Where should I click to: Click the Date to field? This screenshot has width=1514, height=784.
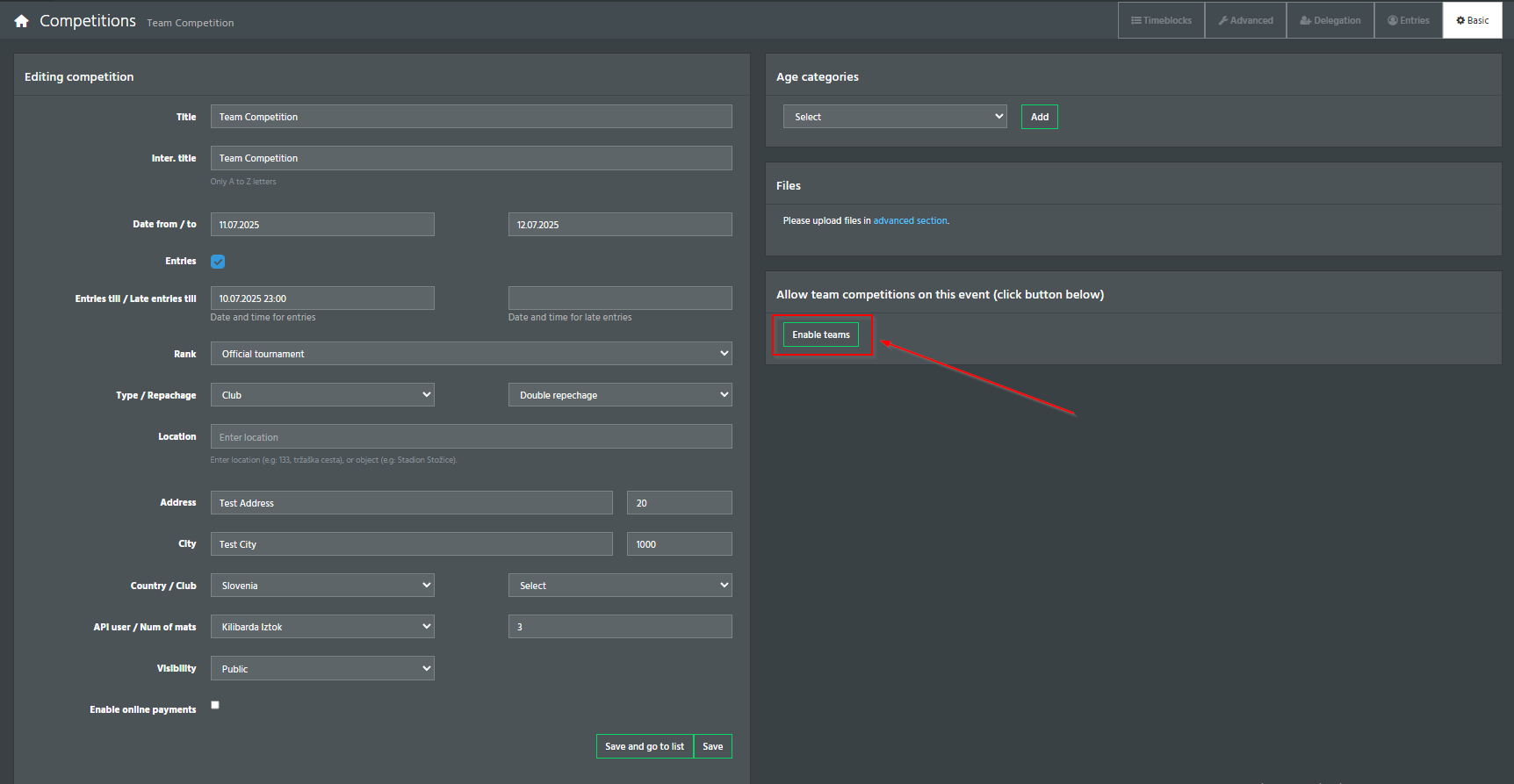(620, 225)
